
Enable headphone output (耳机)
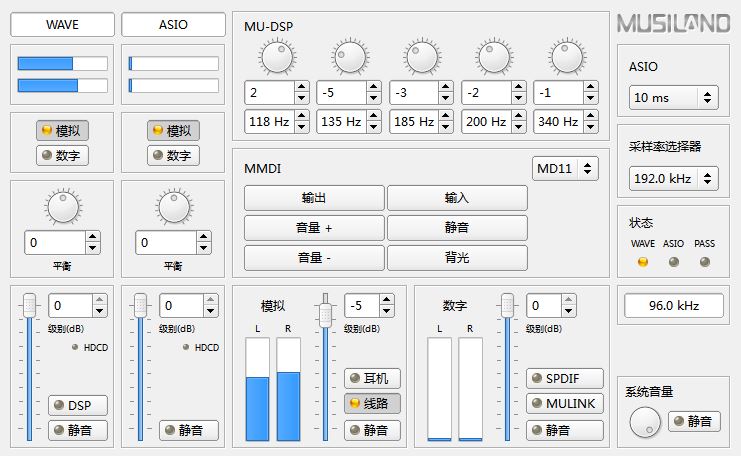point(372,378)
